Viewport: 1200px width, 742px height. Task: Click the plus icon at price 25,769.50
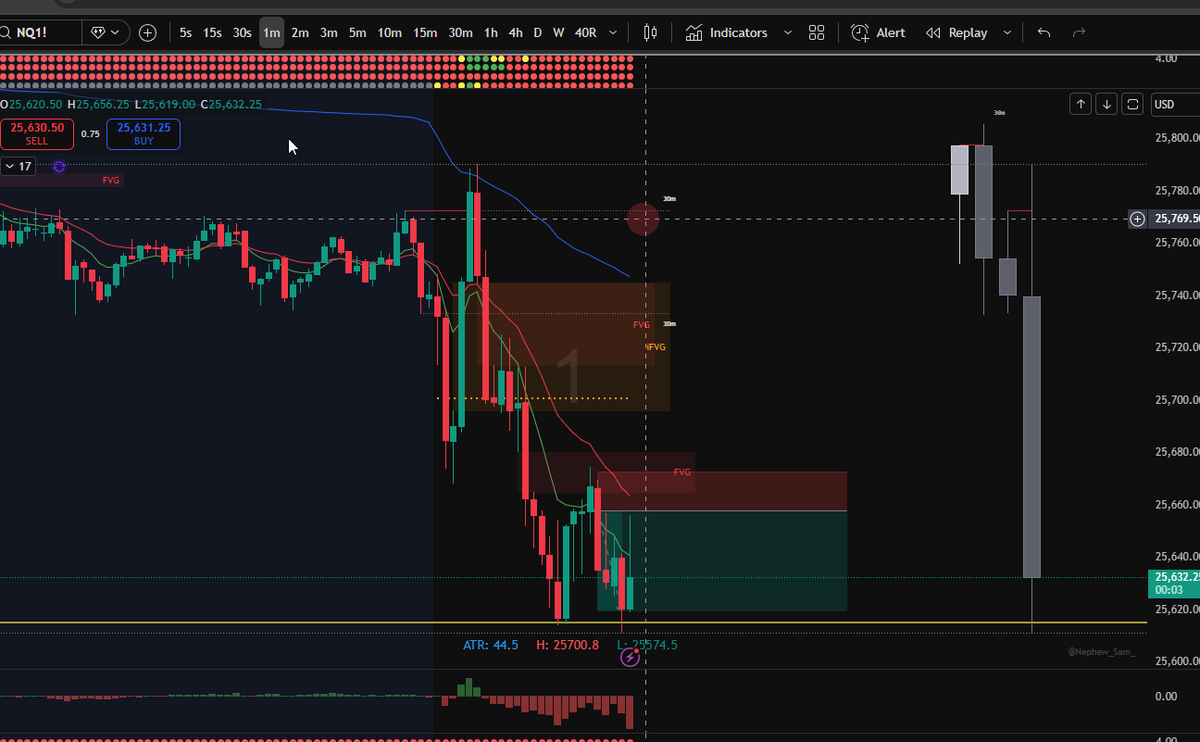[x=1137, y=218]
